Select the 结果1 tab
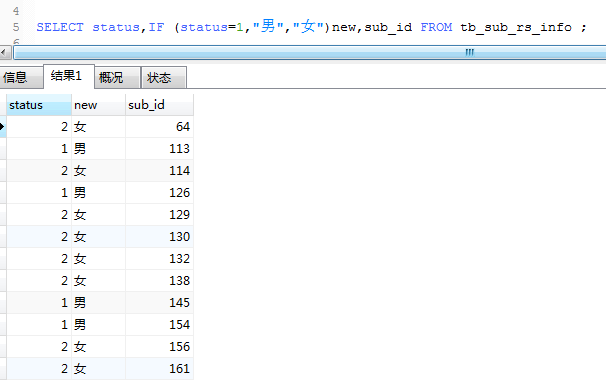This screenshot has height=381, width=606. tap(69, 76)
